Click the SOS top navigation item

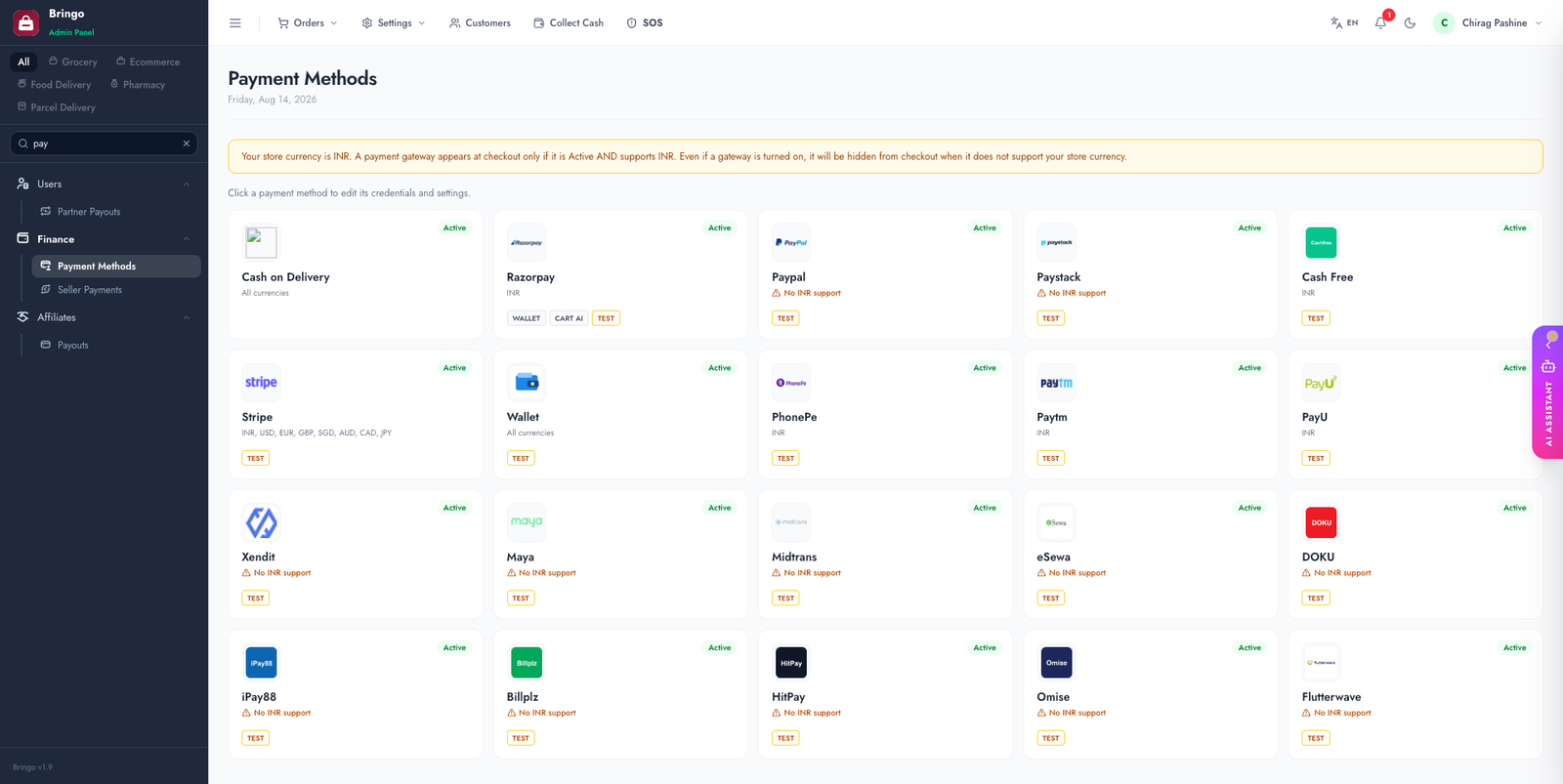pos(645,22)
